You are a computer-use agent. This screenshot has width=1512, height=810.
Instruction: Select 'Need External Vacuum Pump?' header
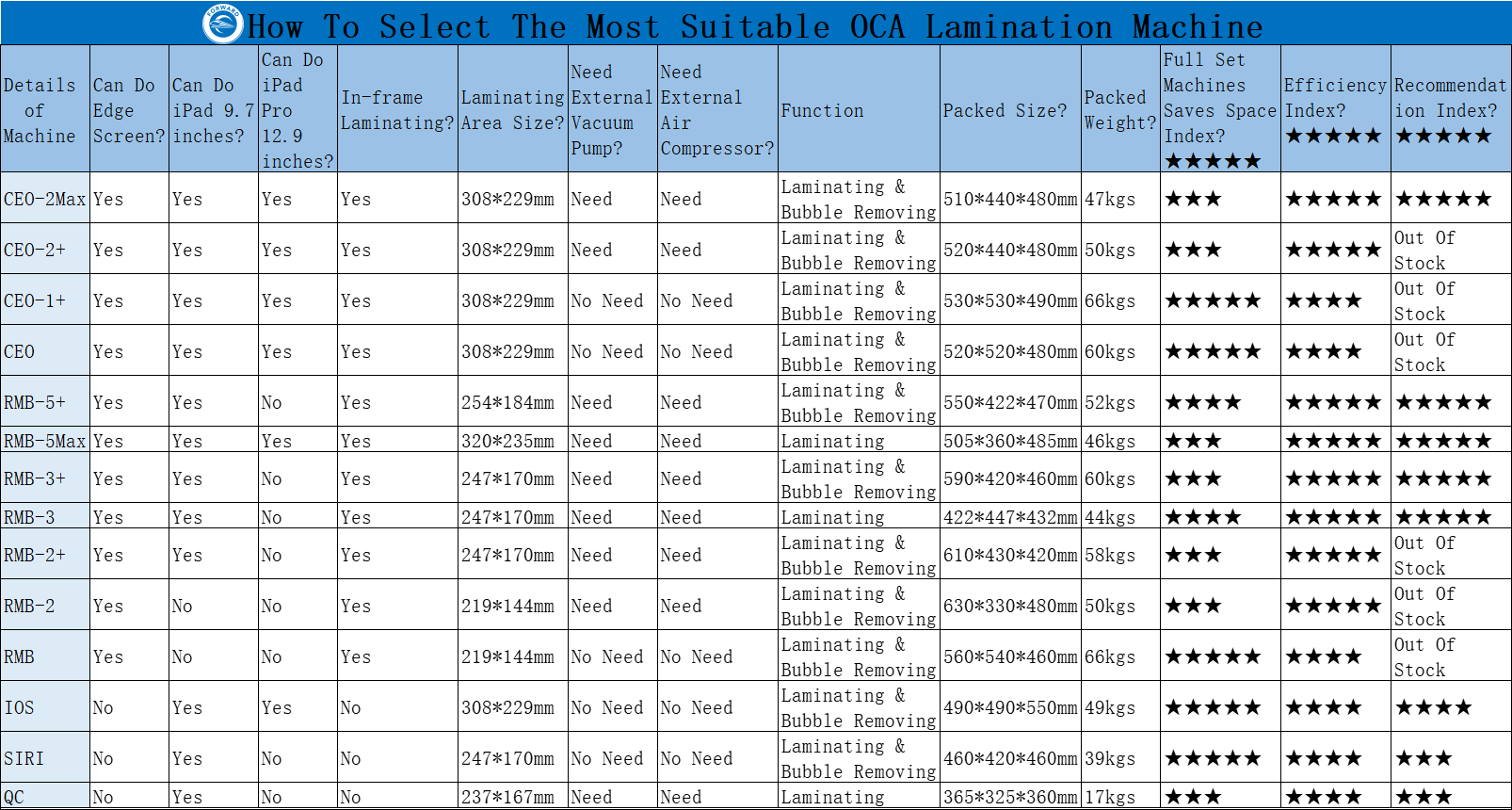[613, 110]
